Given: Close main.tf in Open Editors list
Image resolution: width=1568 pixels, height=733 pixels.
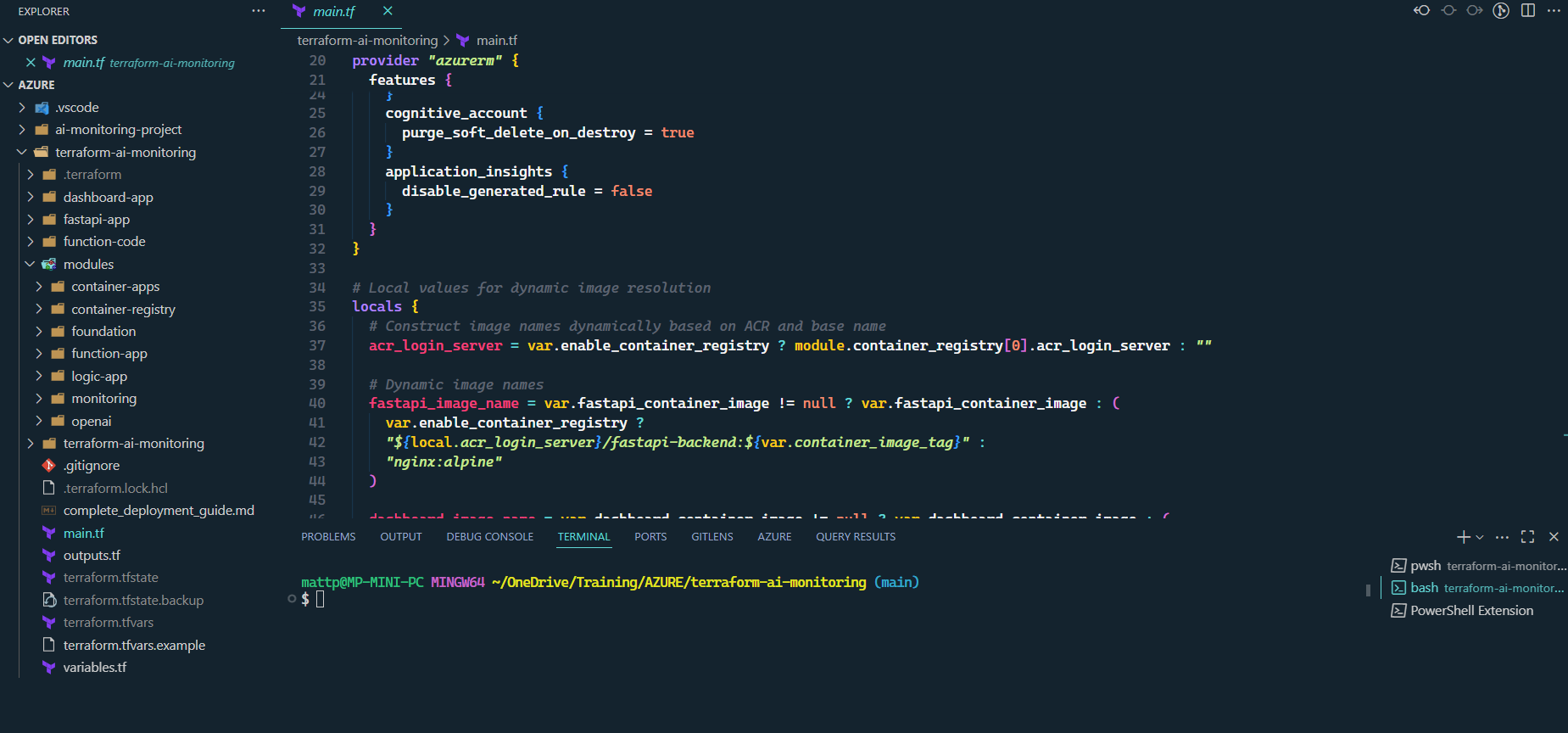Looking at the screenshot, I should click(x=31, y=63).
